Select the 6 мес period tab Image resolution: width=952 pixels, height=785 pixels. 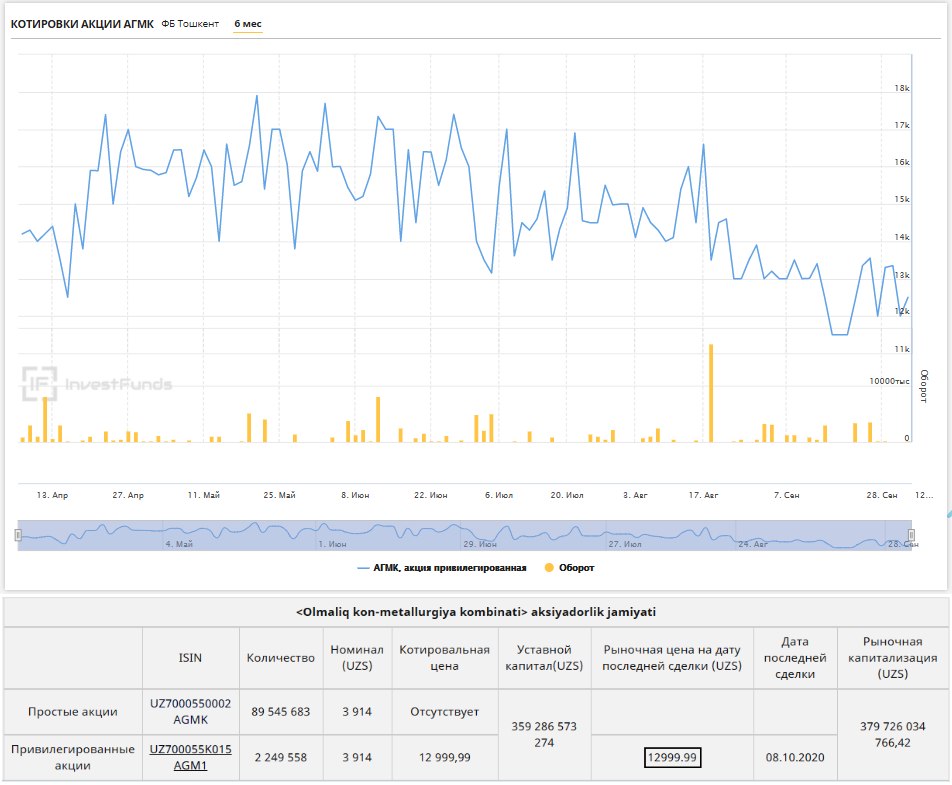point(248,24)
